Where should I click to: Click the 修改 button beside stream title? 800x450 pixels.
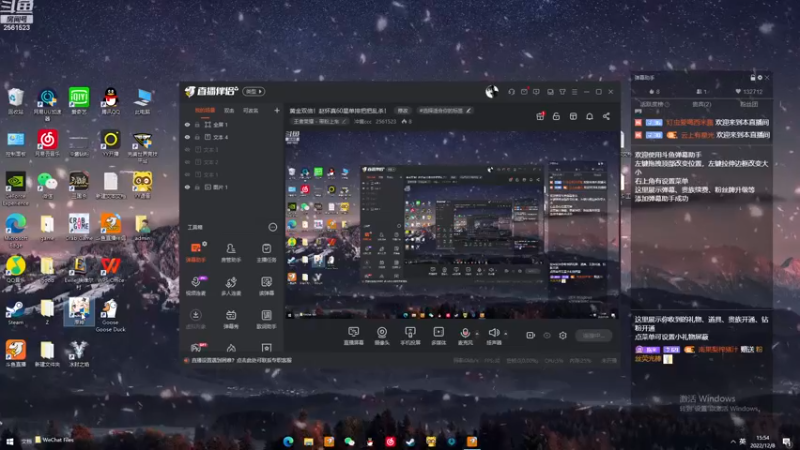click(403, 110)
